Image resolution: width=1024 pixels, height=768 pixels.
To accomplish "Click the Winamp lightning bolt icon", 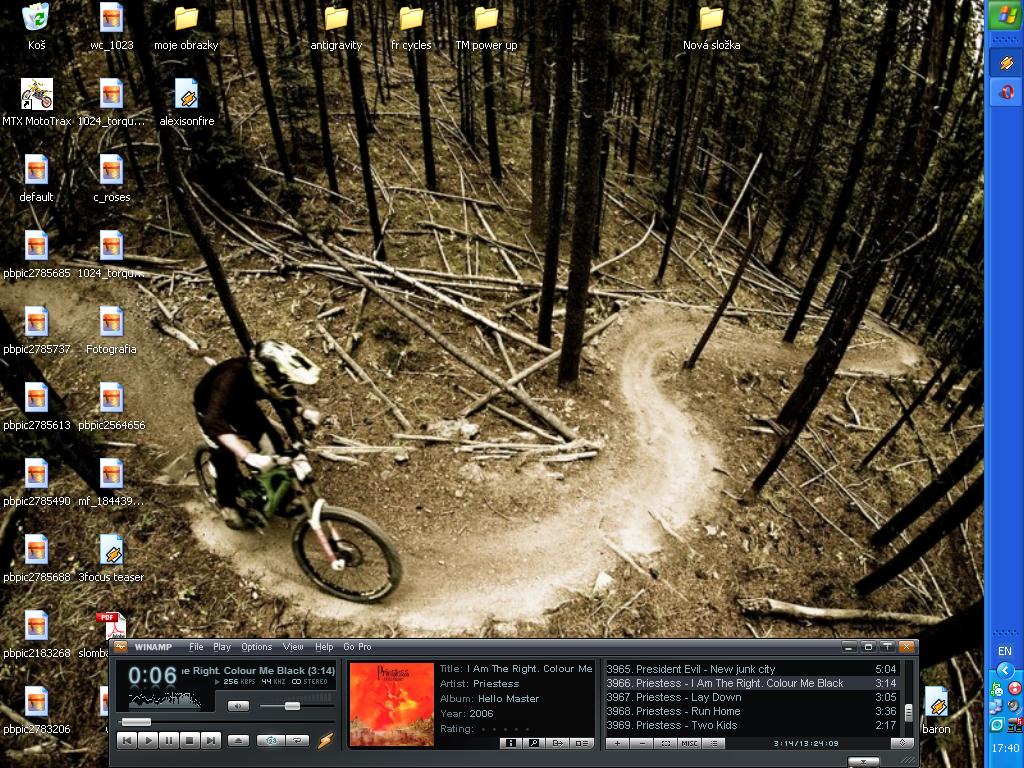I will (325, 741).
